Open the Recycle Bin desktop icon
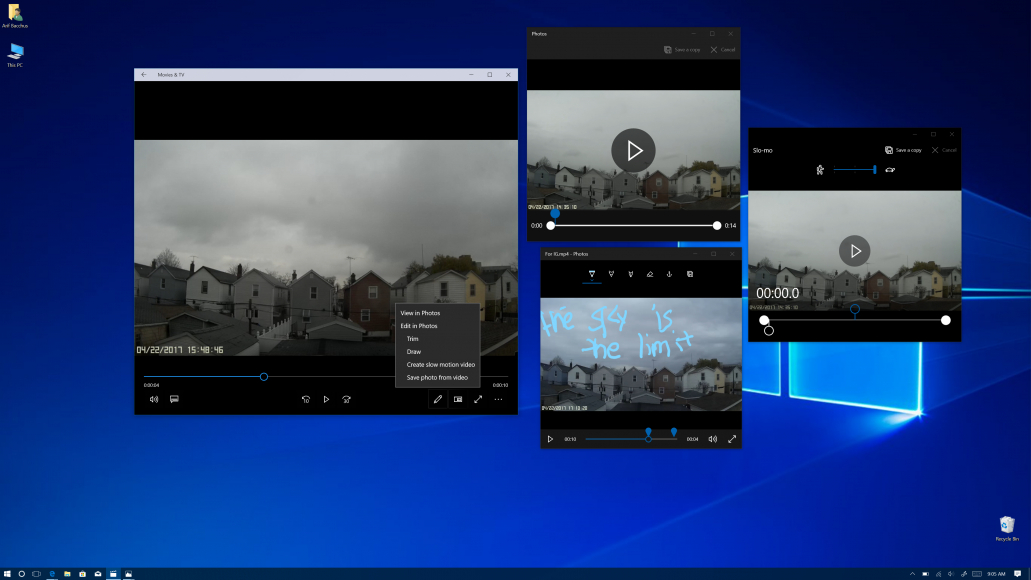 [1007, 529]
